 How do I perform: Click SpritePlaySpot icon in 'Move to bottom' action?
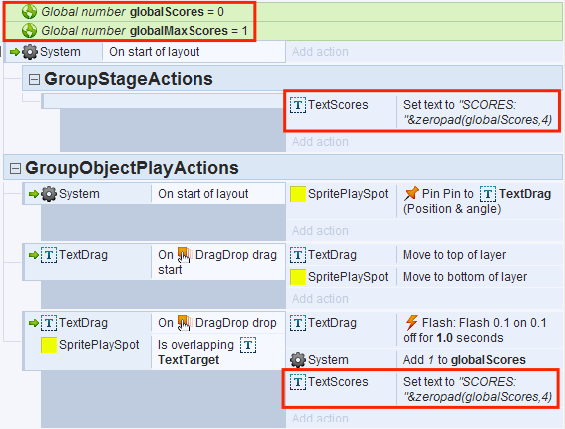point(298,277)
